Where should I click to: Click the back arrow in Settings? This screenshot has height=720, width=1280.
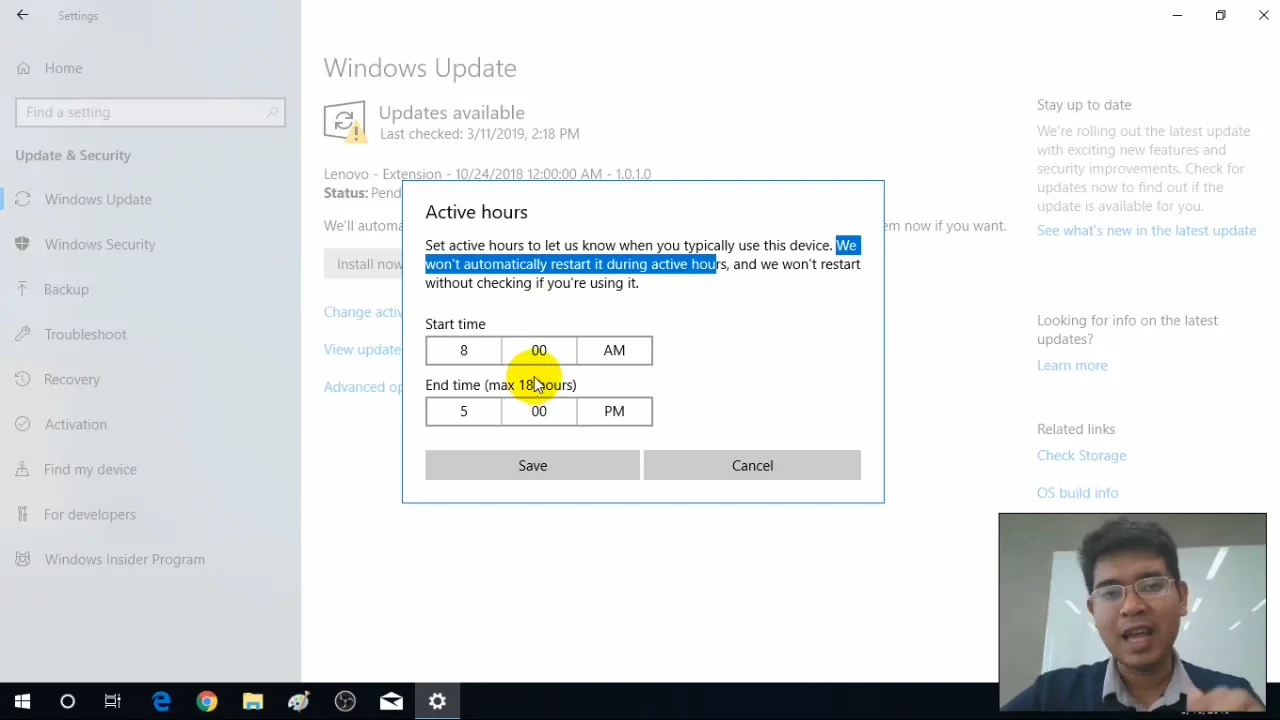pos(22,15)
